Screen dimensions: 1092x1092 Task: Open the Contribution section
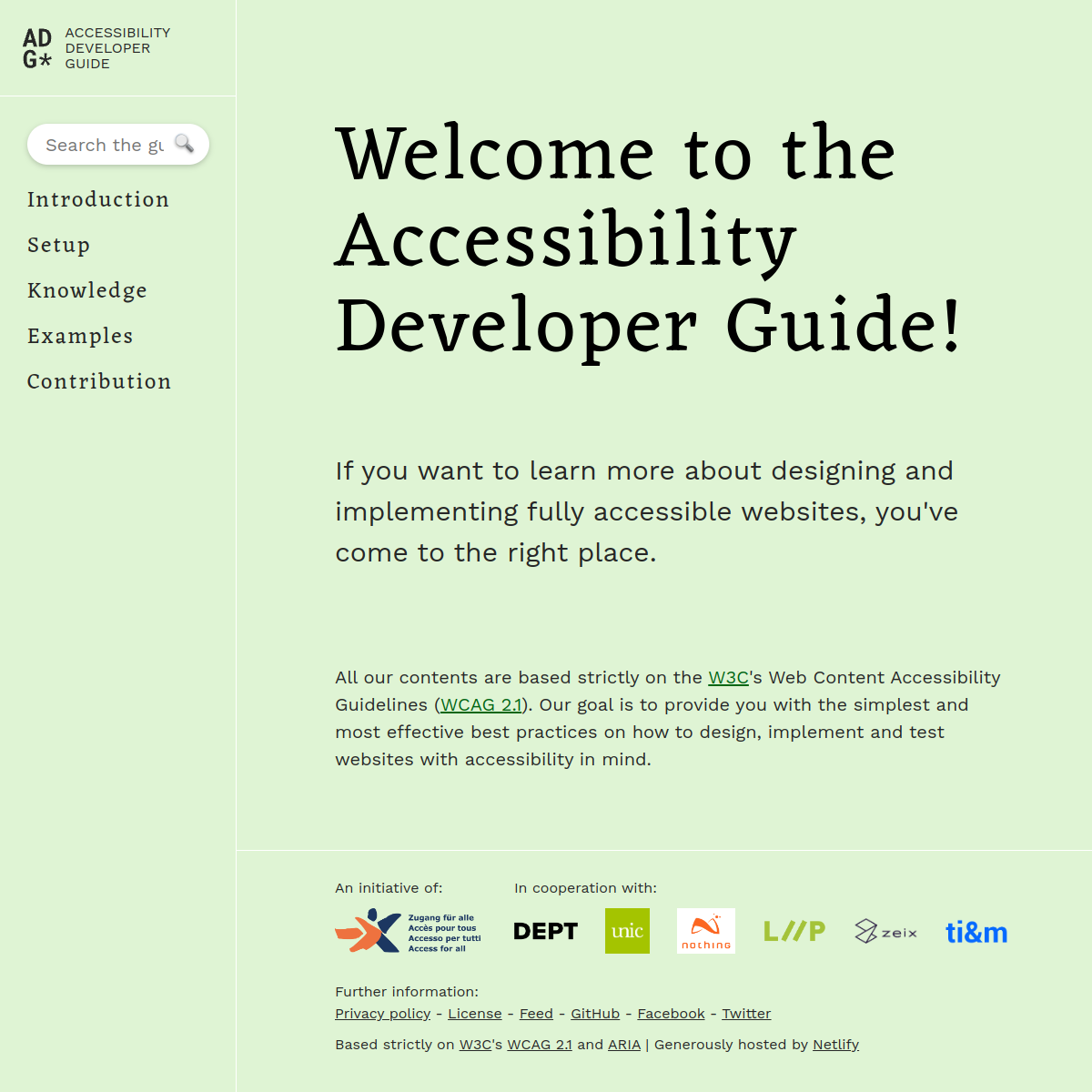click(98, 382)
